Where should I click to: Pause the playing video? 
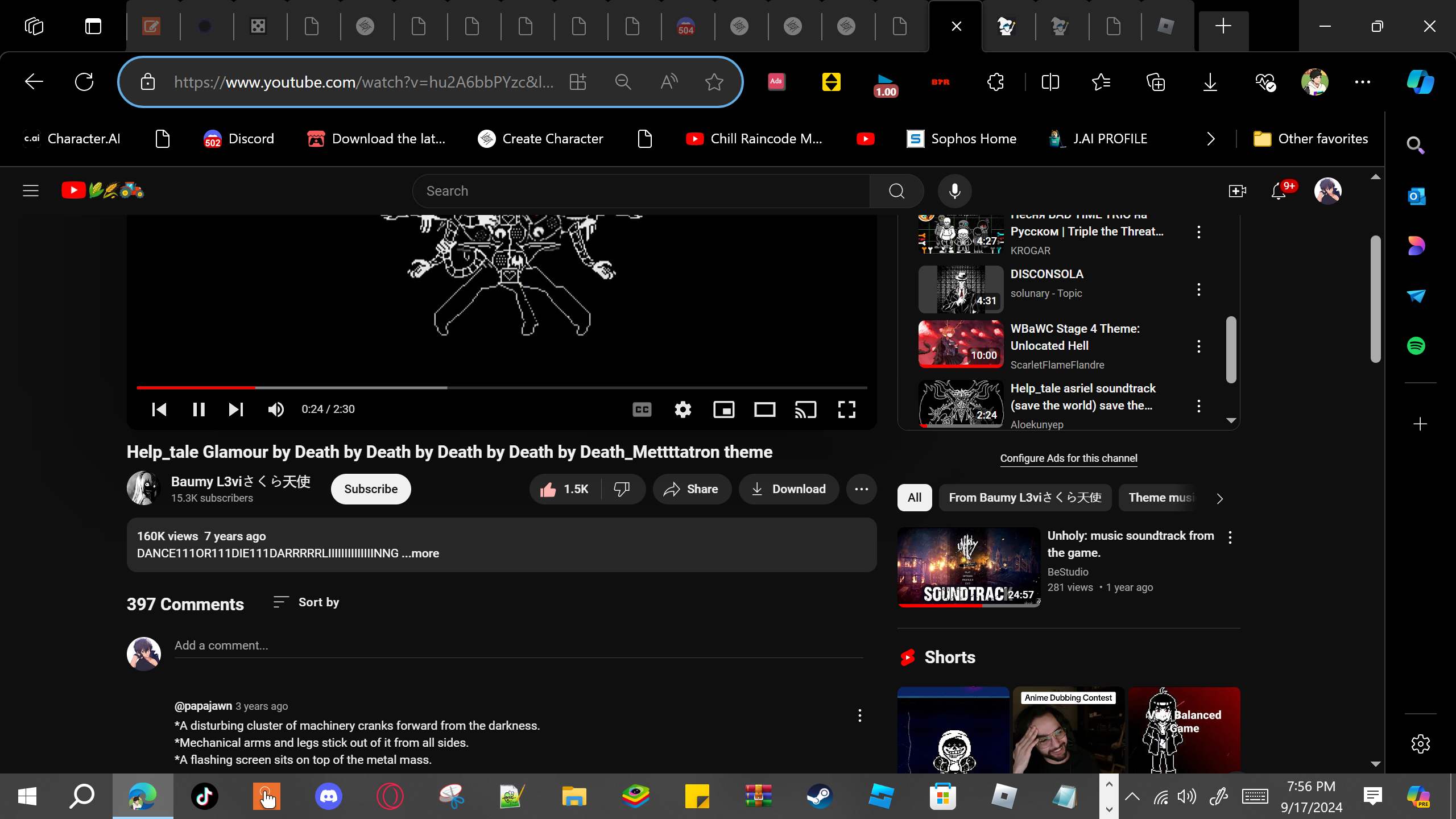(x=198, y=409)
